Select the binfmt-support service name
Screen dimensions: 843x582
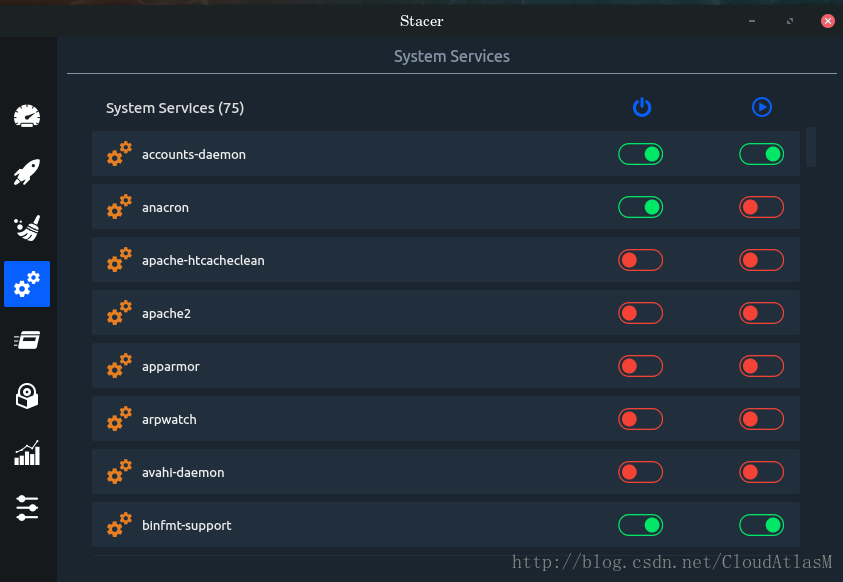point(187,526)
